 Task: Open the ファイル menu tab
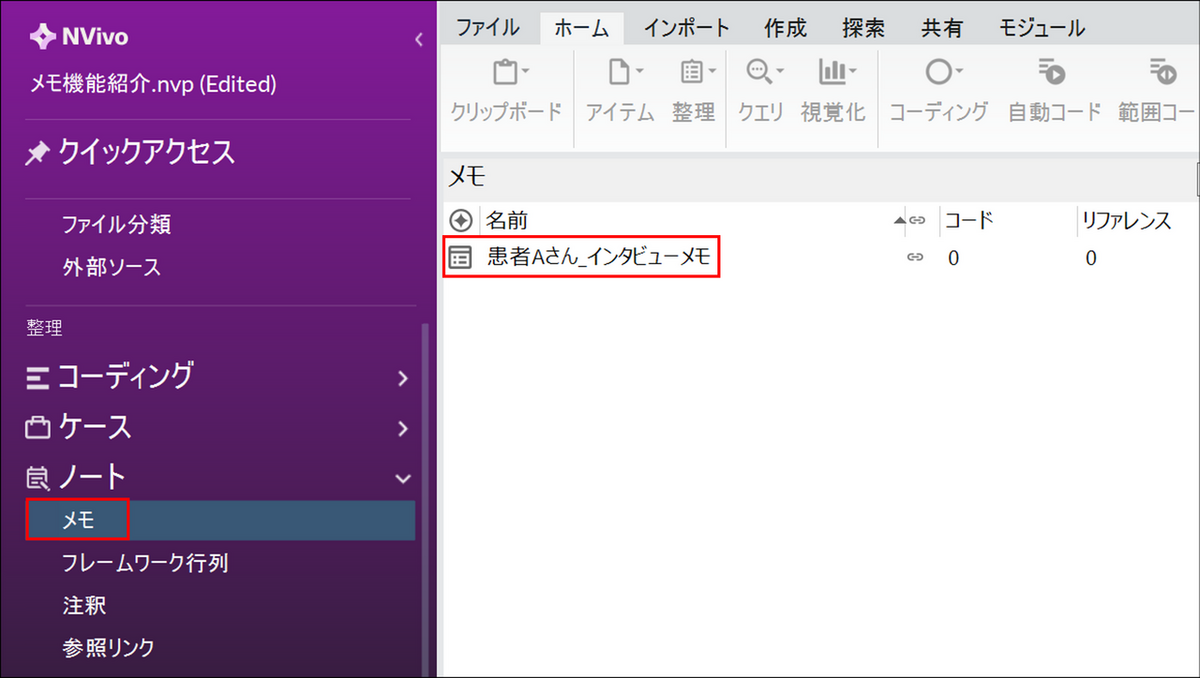(487, 28)
